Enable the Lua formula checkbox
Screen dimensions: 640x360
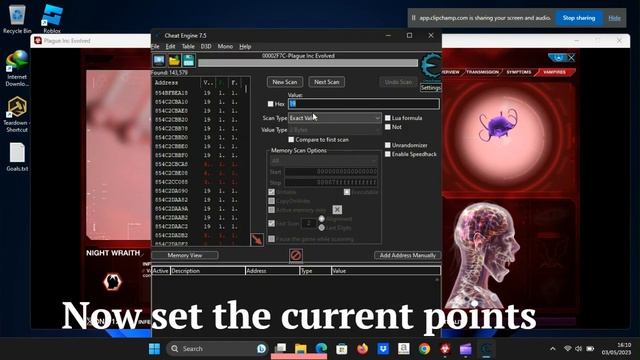[388, 118]
